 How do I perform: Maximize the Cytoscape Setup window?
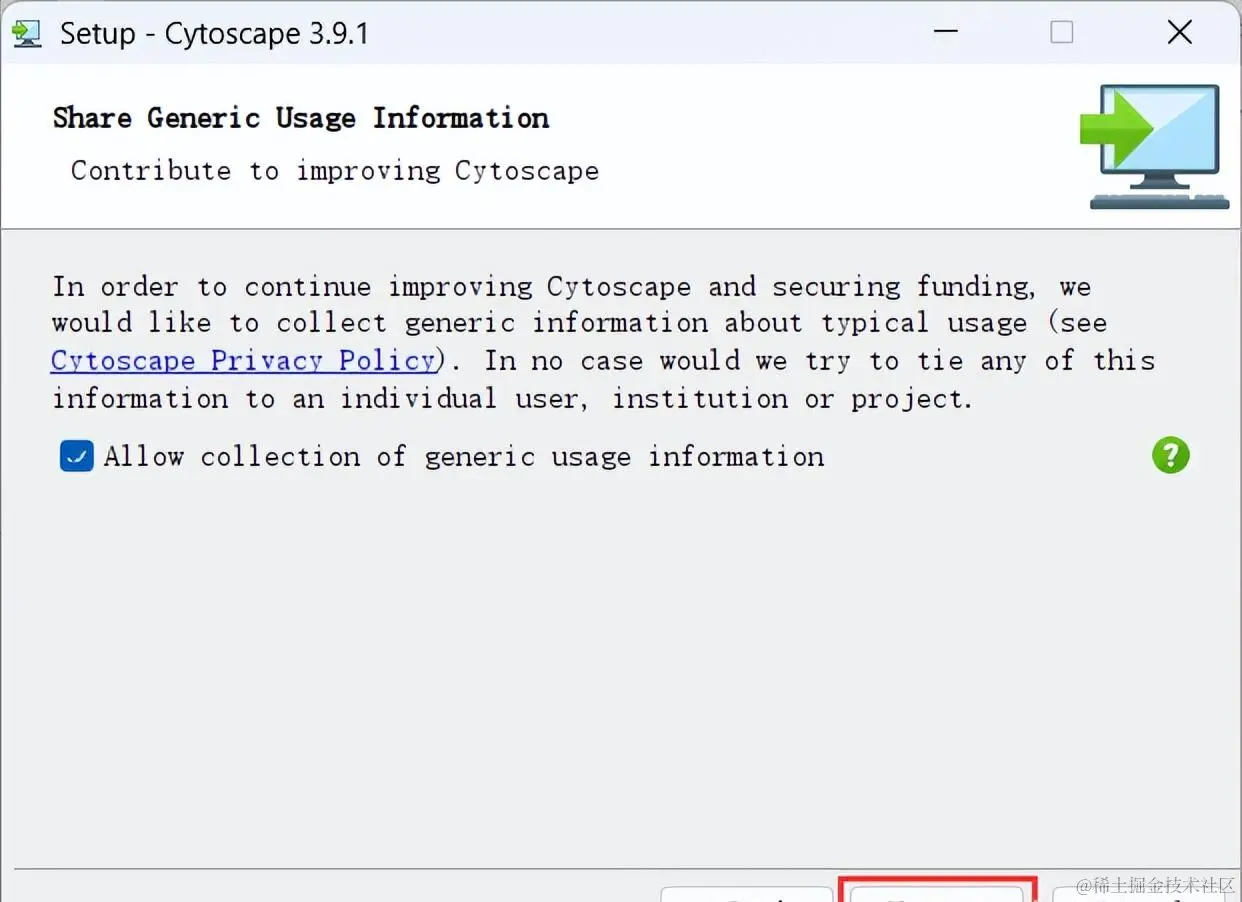(1062, 33)
